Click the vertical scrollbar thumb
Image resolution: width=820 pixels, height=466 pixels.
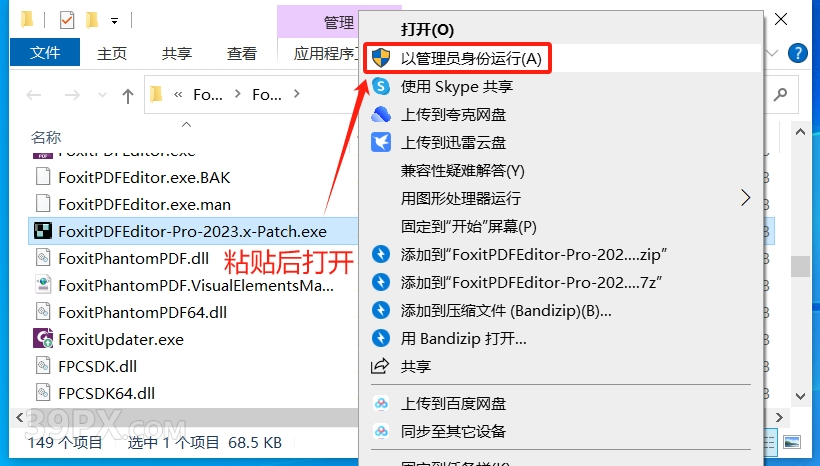[800, 266]
